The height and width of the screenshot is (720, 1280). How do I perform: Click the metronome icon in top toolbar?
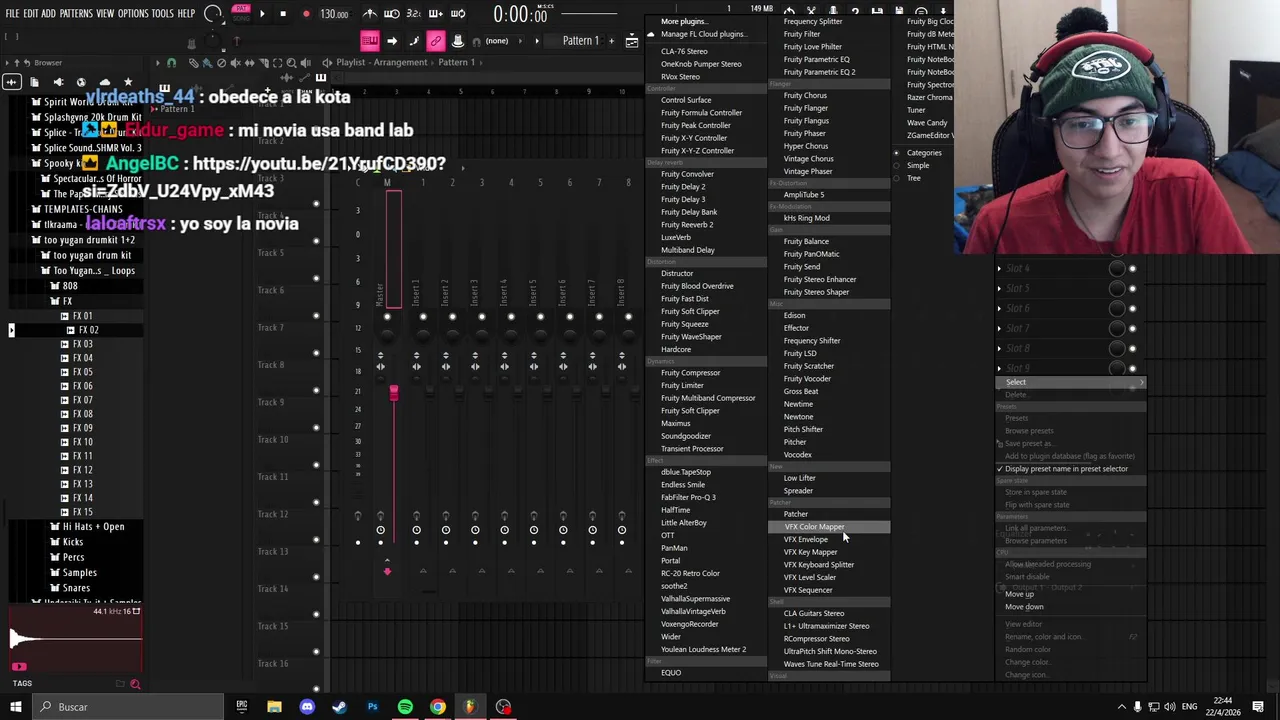click(370, 14)
